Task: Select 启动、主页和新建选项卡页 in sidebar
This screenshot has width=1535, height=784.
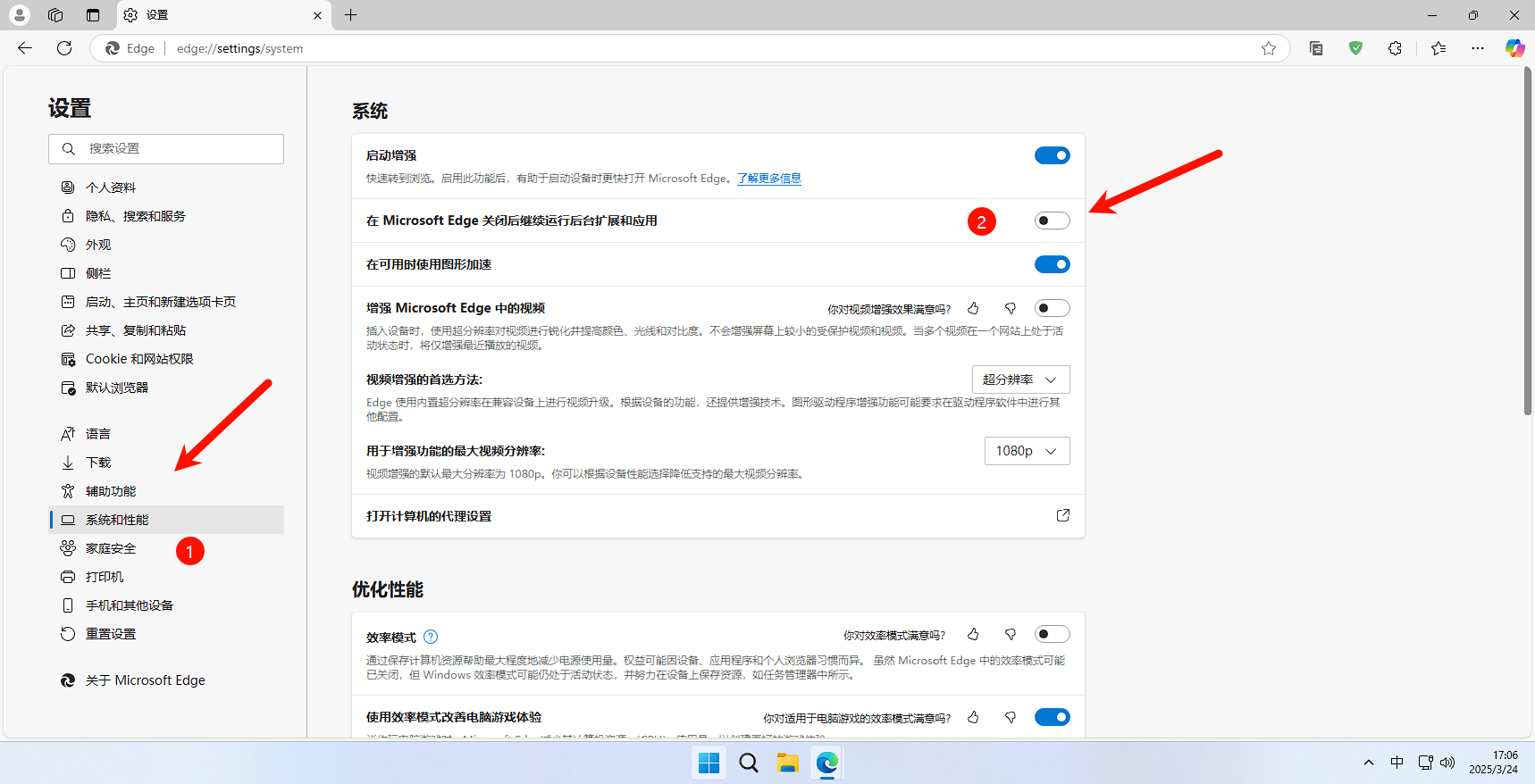Action: (x=166, y=302)
